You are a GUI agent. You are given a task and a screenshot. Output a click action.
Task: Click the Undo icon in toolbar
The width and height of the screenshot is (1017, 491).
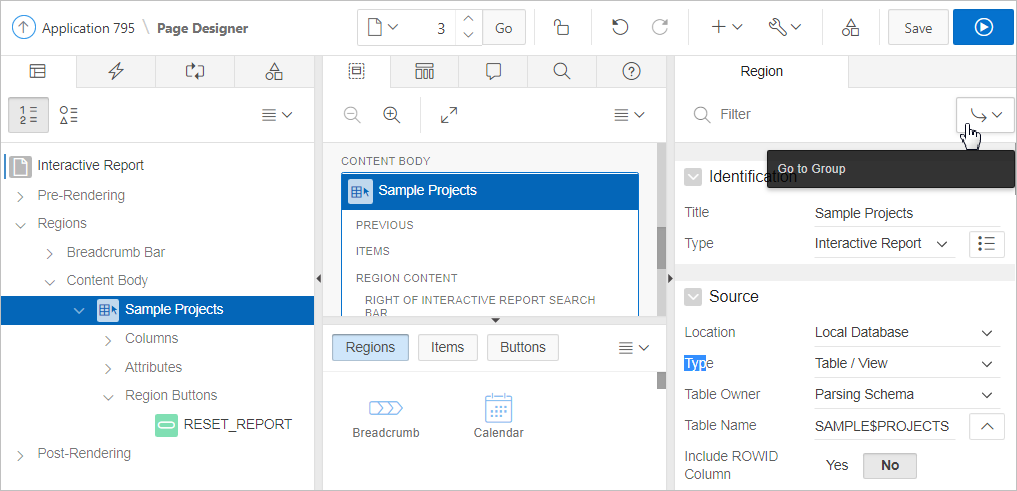pyautogui.click(x=620, y=28)
